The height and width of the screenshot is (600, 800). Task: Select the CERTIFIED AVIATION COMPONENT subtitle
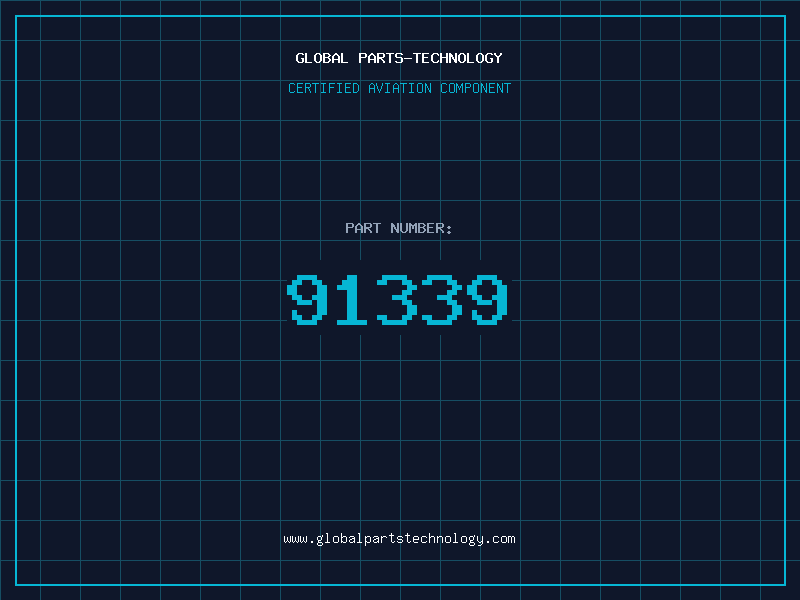(399, 88)
